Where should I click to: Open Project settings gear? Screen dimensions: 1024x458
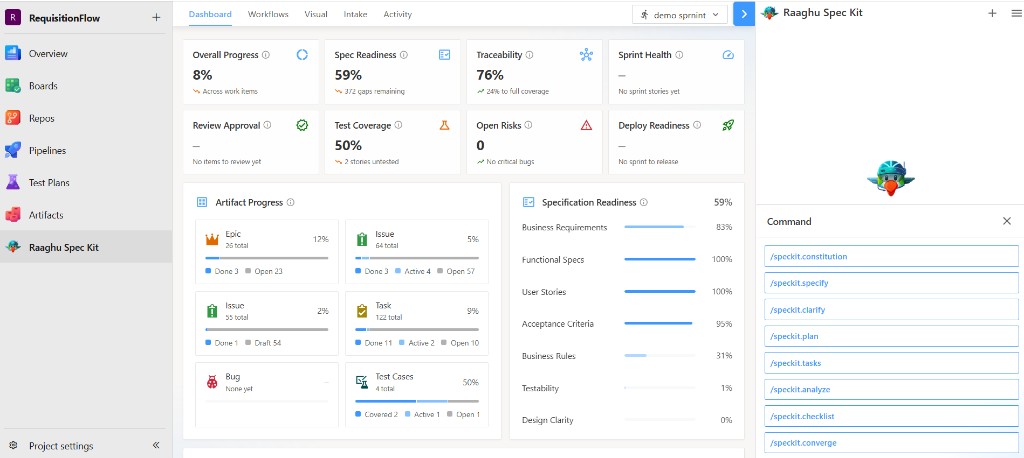click(x=13, y=446)
